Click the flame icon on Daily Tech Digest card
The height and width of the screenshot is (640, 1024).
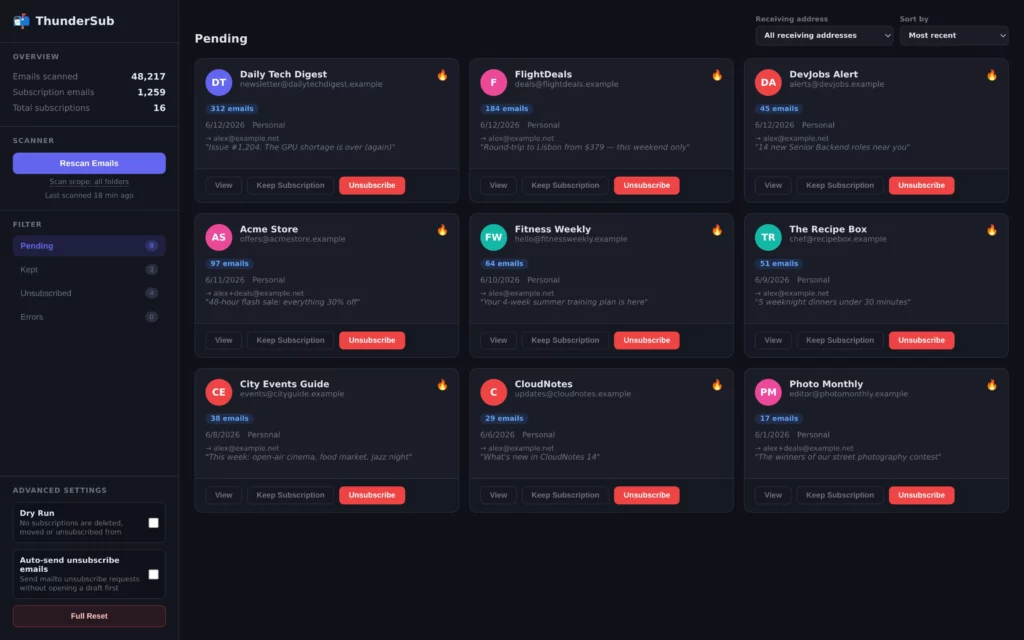click(442, 75)
